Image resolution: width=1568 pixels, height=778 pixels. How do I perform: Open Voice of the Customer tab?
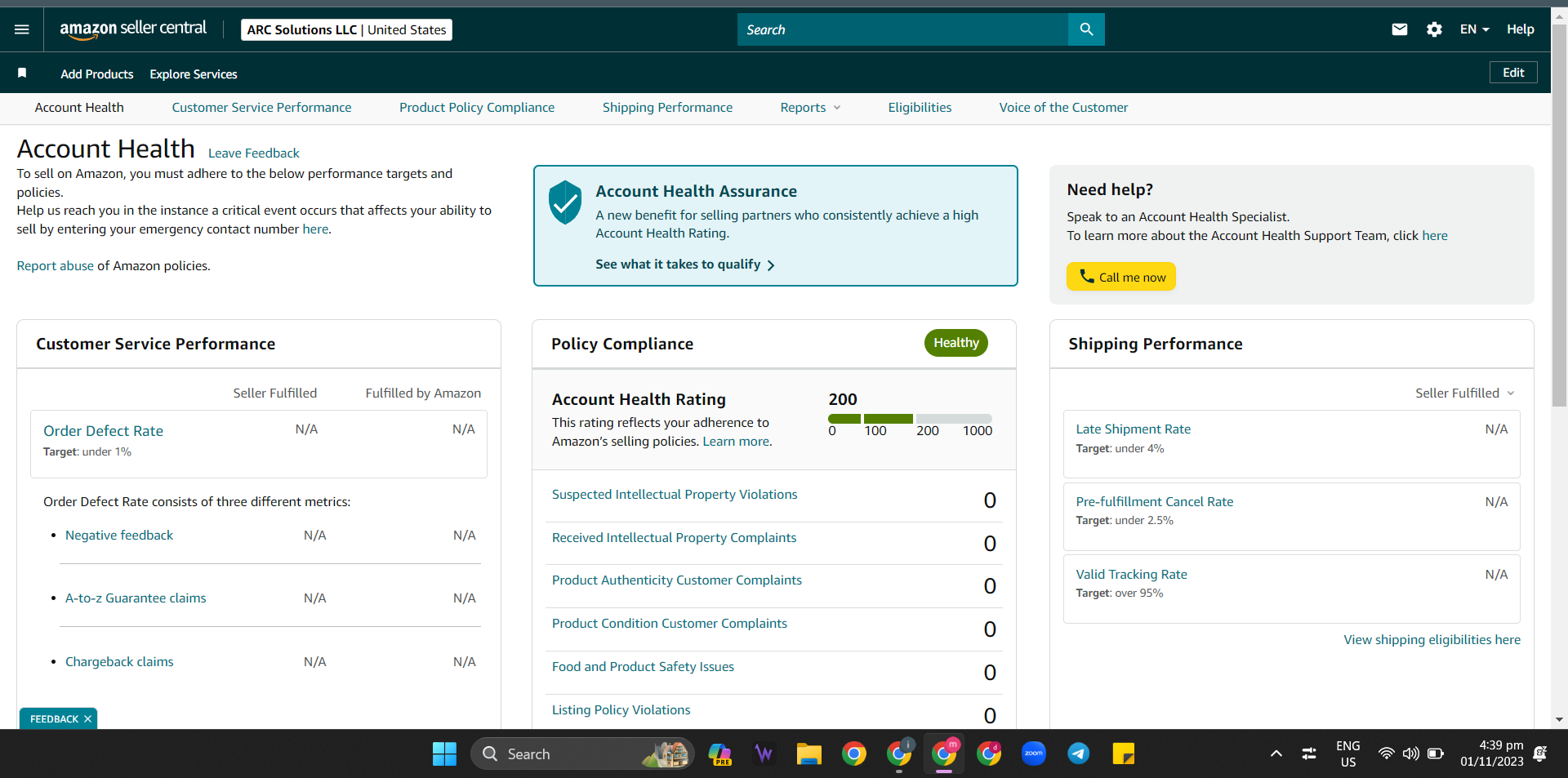(1063, 108)
